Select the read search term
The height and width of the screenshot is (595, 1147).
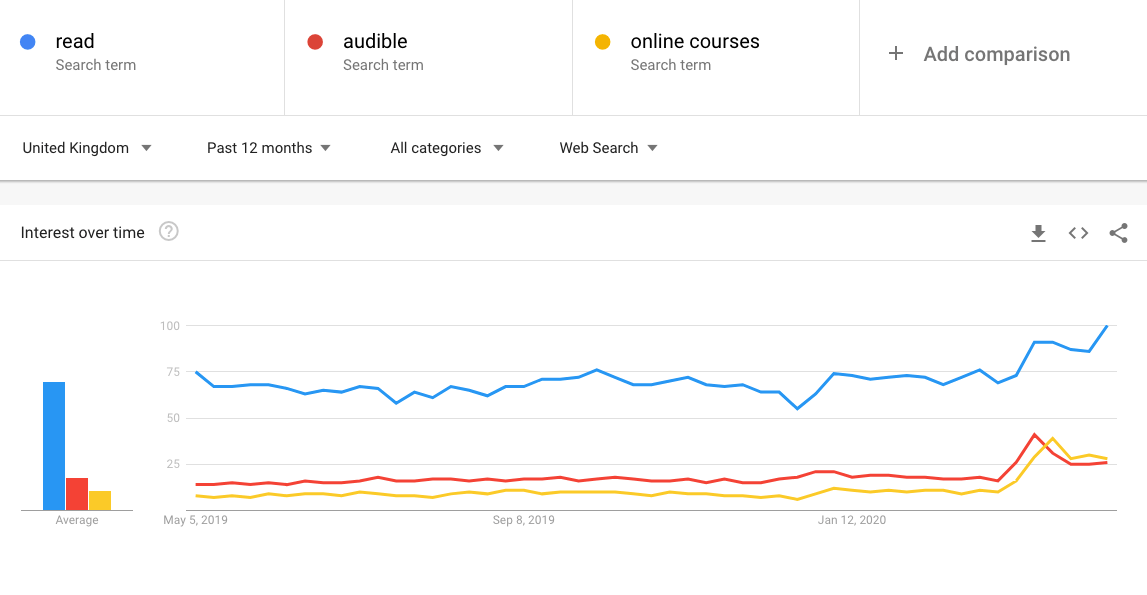75,42
